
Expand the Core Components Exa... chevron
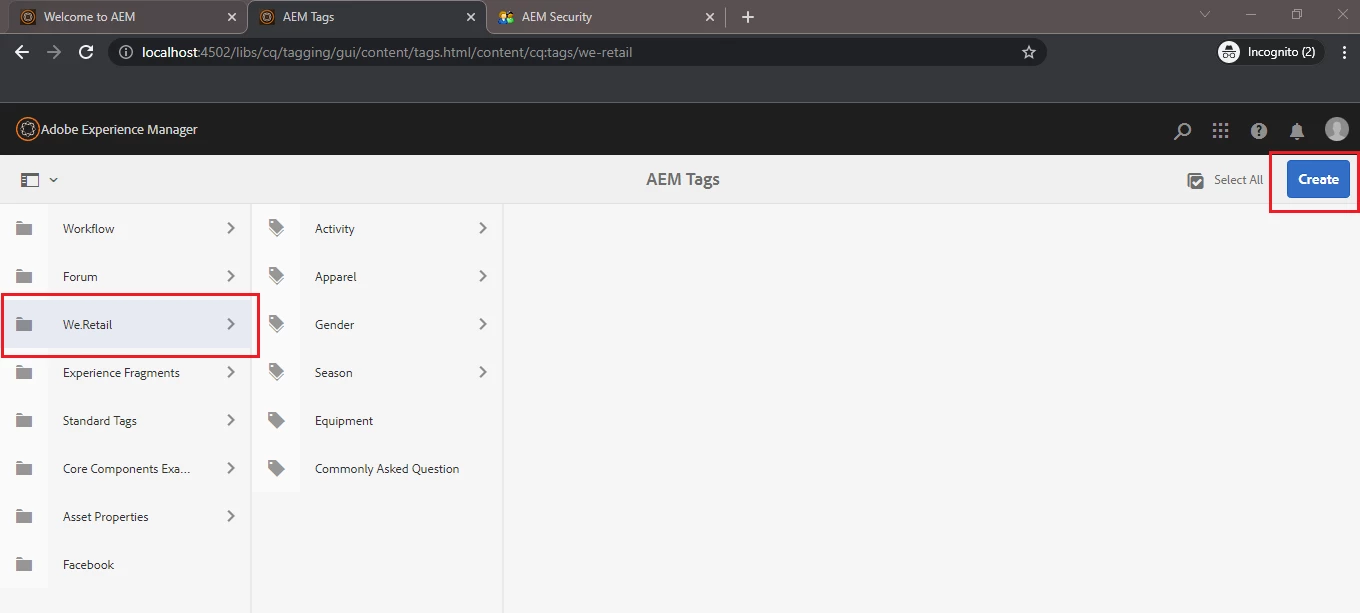pos(231,468)
